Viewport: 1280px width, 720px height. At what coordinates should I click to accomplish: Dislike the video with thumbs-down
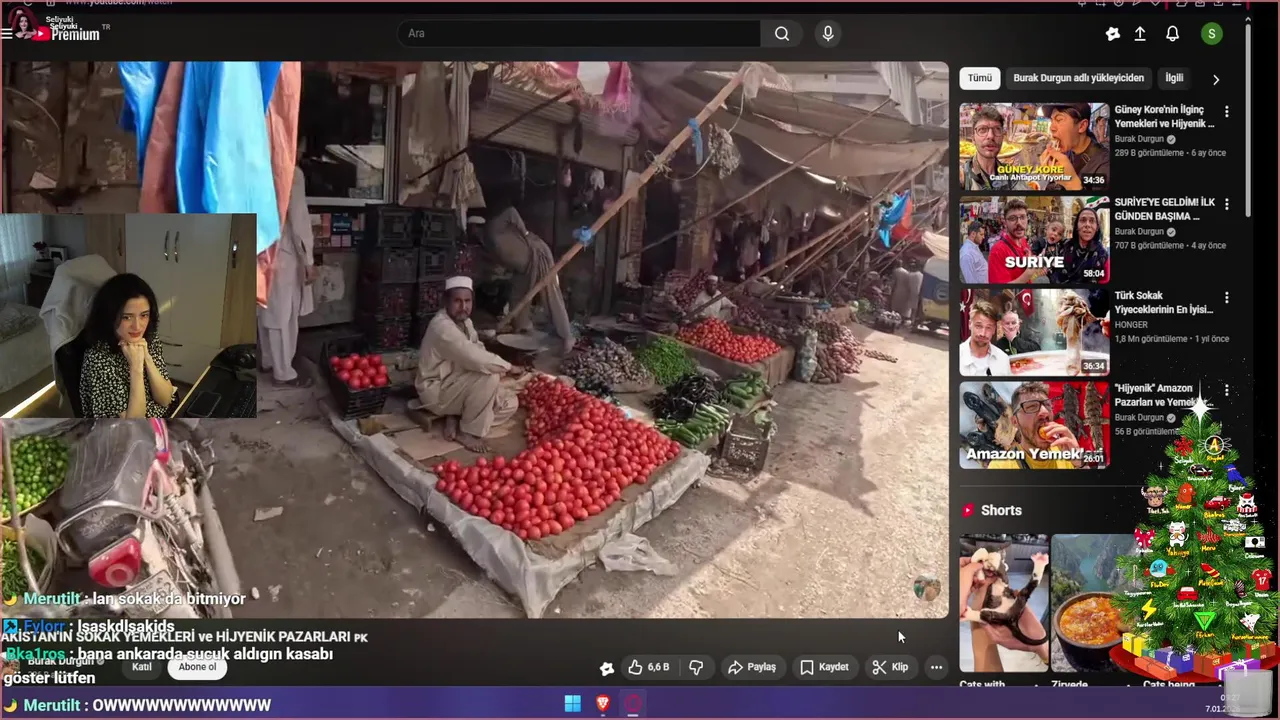click(x=696, y=667)
